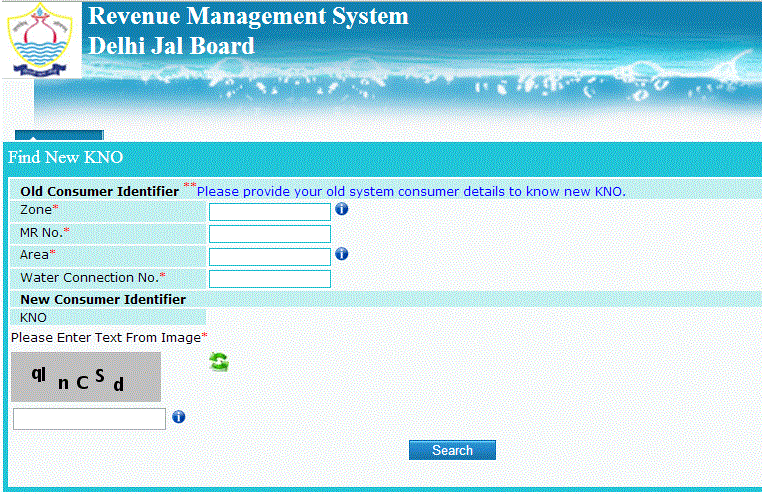Screen dimensions: 762x494
Task: Focus the Area input field
Action: pyautogui.click(x=270, y=256)
